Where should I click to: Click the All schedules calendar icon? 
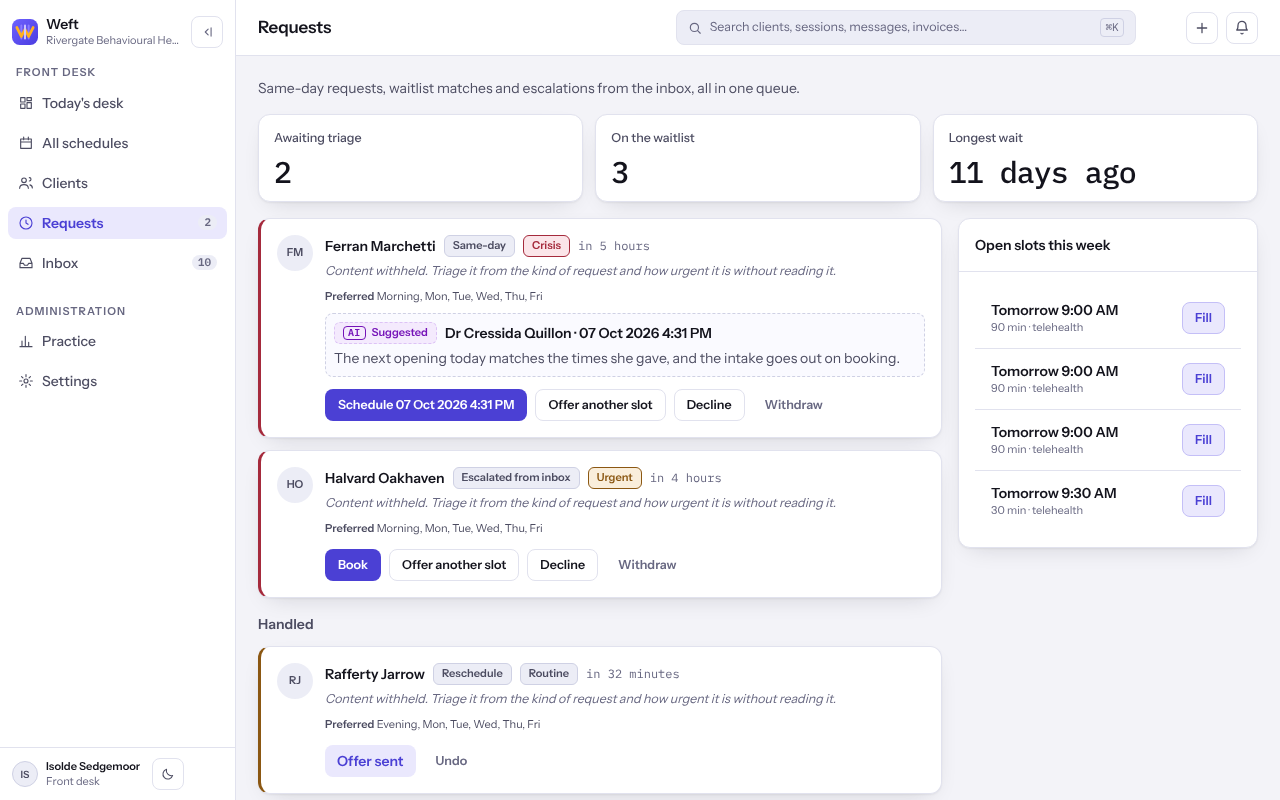[26, 143]
